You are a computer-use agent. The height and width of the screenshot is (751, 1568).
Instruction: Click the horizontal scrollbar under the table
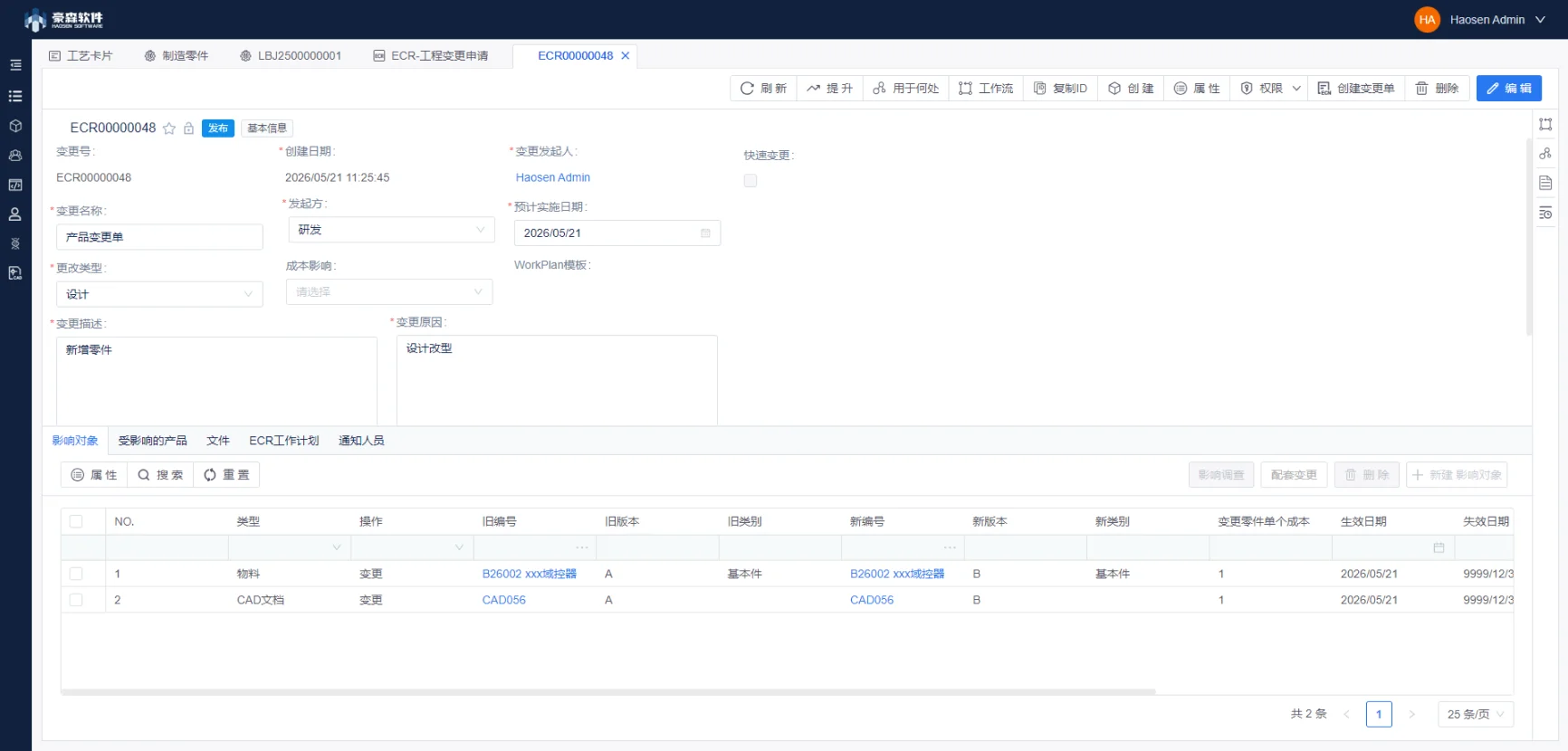(x=607, y=691)
